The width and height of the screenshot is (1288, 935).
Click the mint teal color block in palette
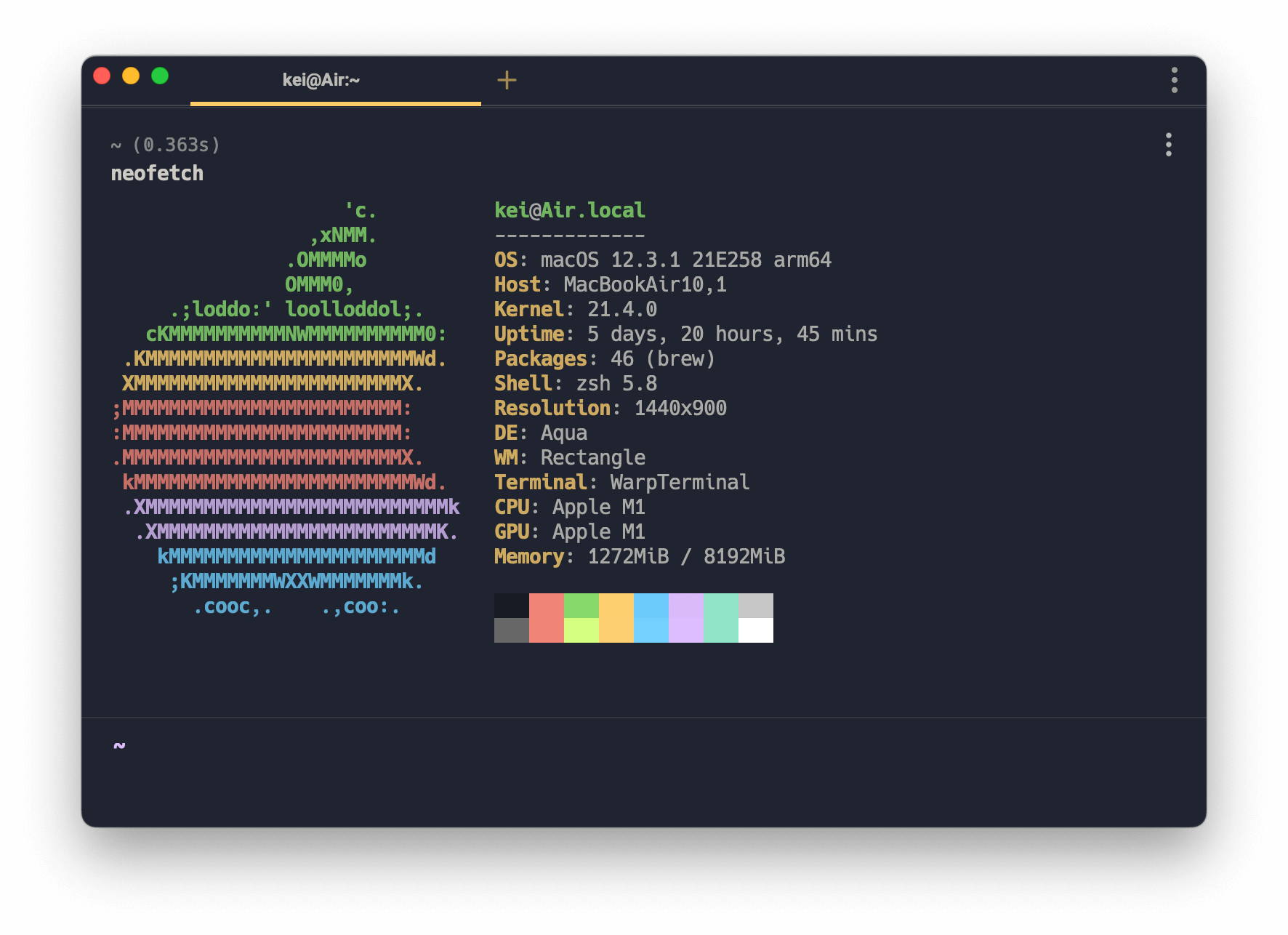tap(721, 618)
